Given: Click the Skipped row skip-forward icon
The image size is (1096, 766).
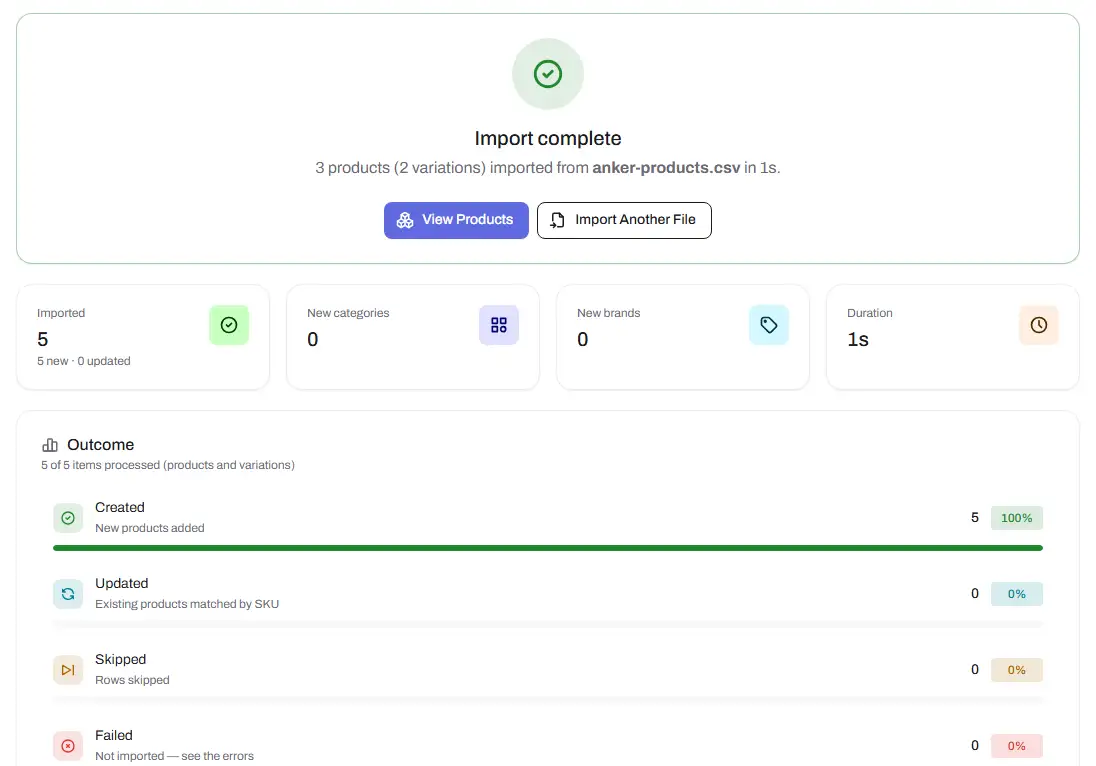Looking at the screenshot, I should point(68,670).
